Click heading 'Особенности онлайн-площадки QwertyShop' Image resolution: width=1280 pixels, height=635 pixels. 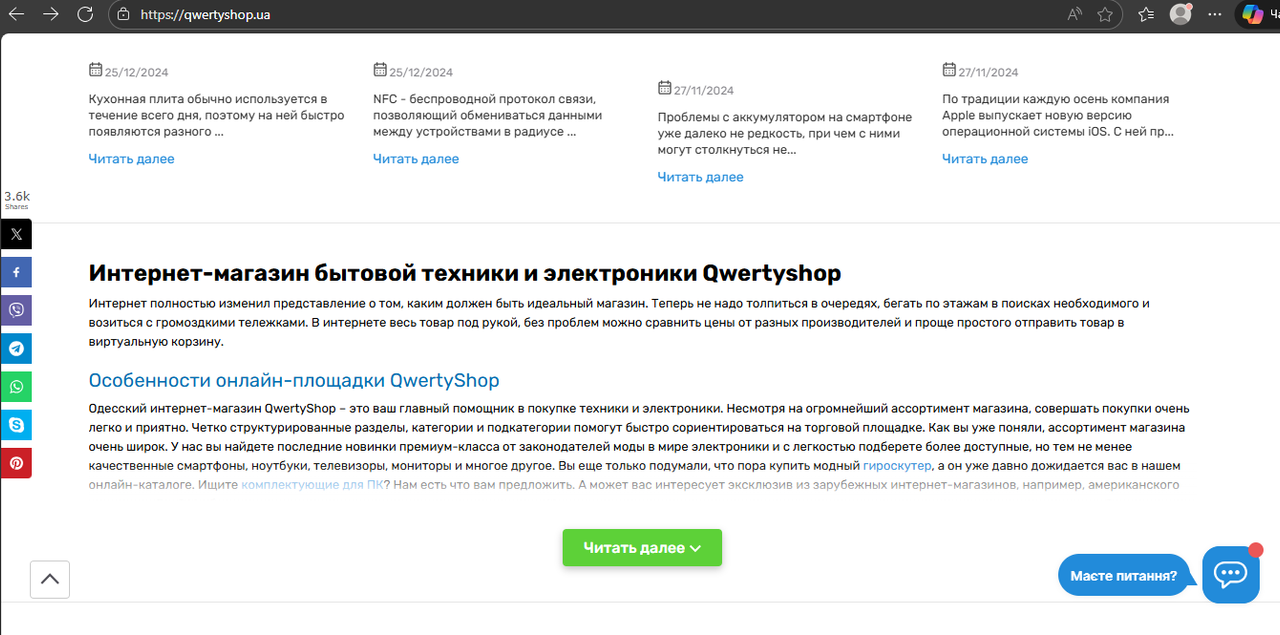pos(294,381)
